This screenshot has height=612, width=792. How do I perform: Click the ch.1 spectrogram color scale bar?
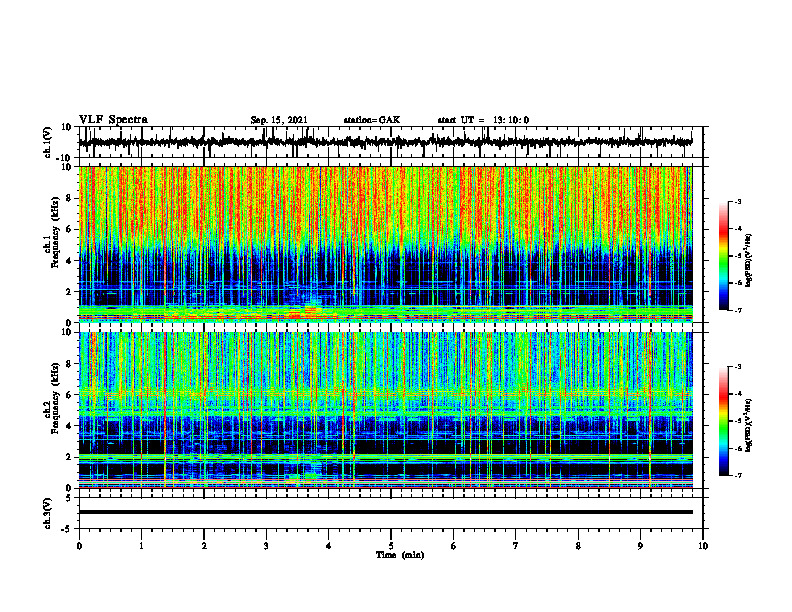click(x=723, y=256)
